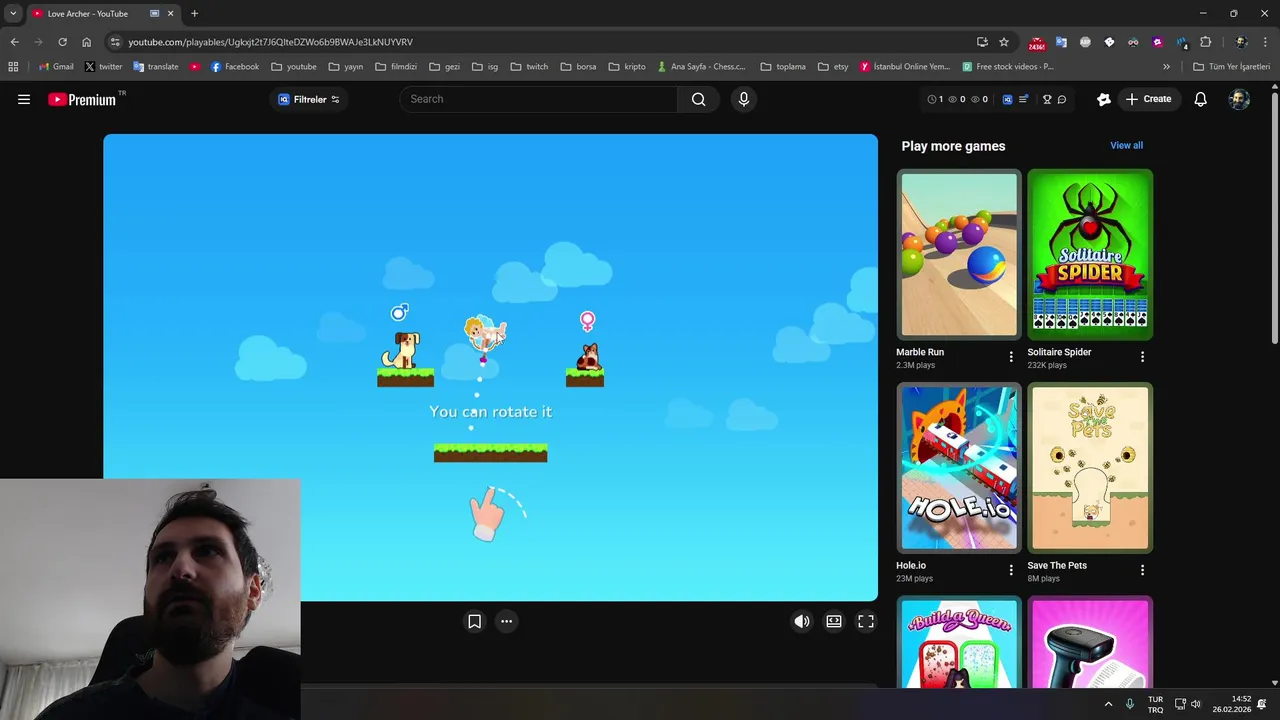Screen dimensions: 1280x720
Task: Click the magnifier search button
Action: [x=699, y=99]
